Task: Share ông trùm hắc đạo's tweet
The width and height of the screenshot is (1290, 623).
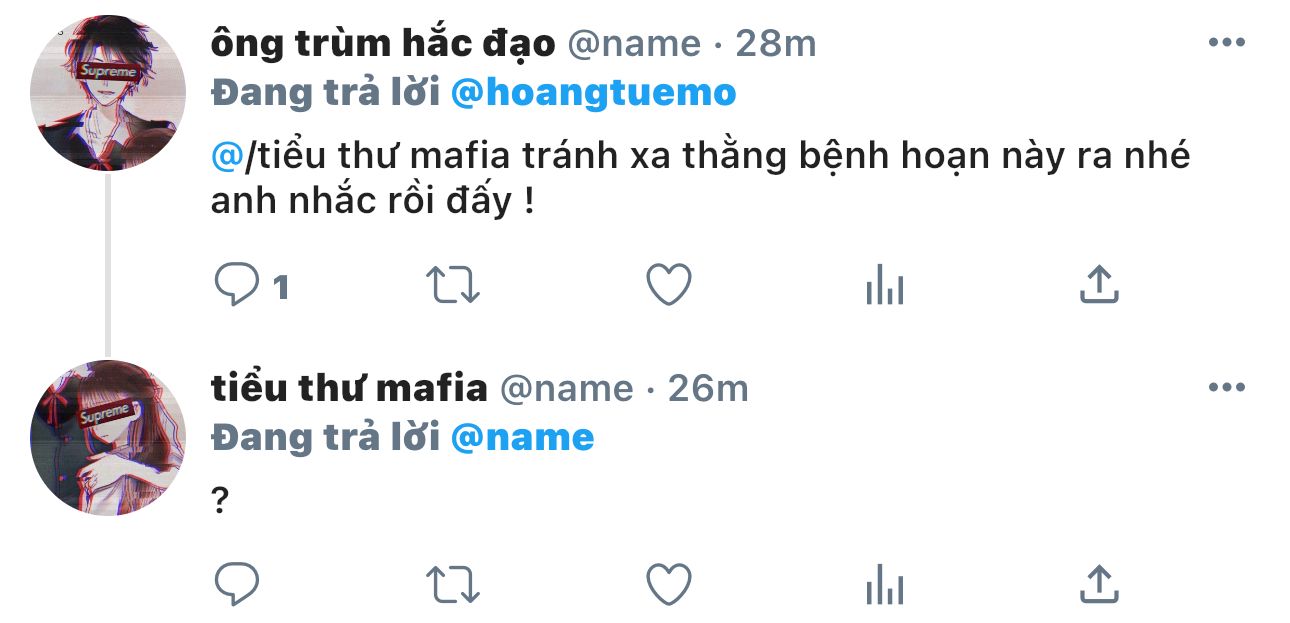Action: [x=1099, y=285]
